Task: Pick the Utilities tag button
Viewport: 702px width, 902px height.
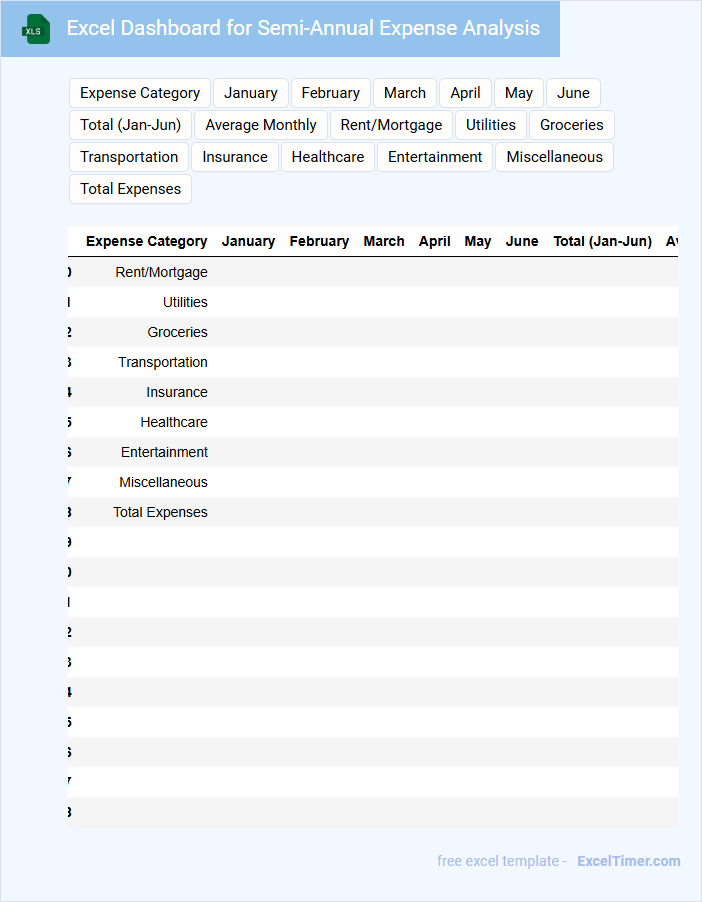Action: (491, 125)
